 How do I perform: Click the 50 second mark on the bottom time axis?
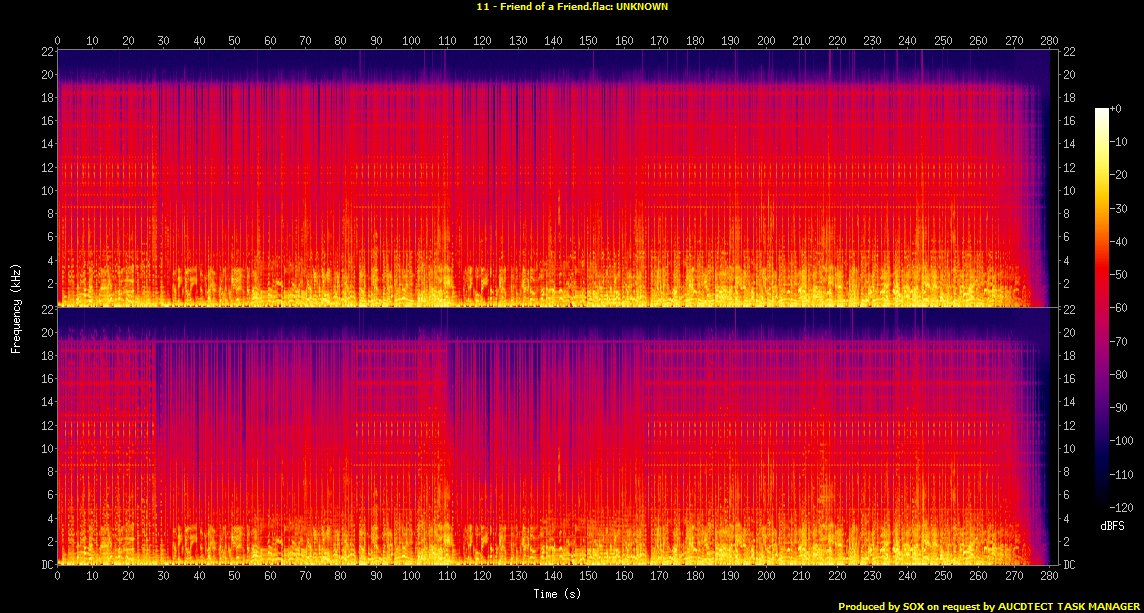click(235, 577)
